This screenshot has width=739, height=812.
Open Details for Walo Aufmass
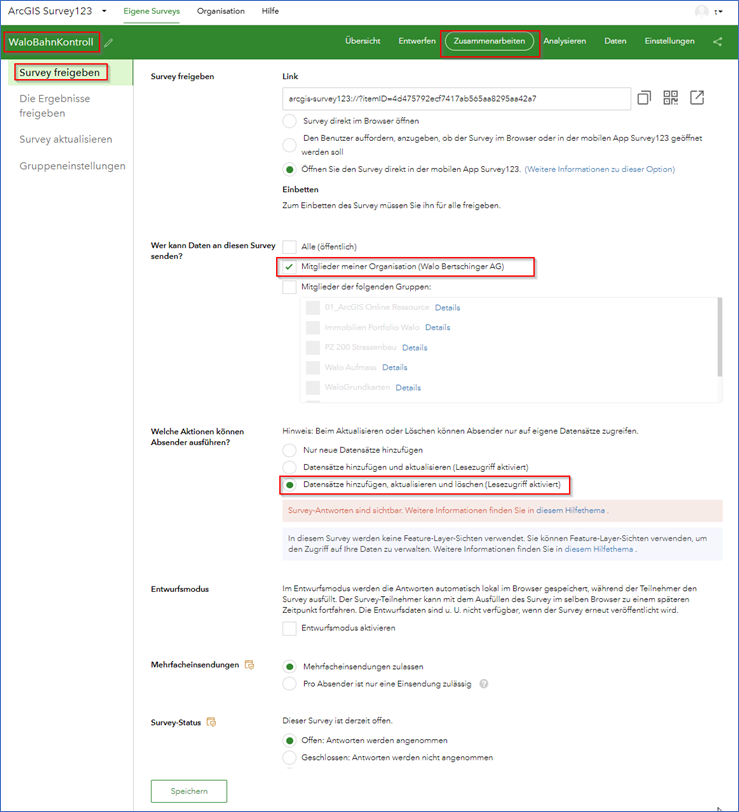[x=395, y=367]
